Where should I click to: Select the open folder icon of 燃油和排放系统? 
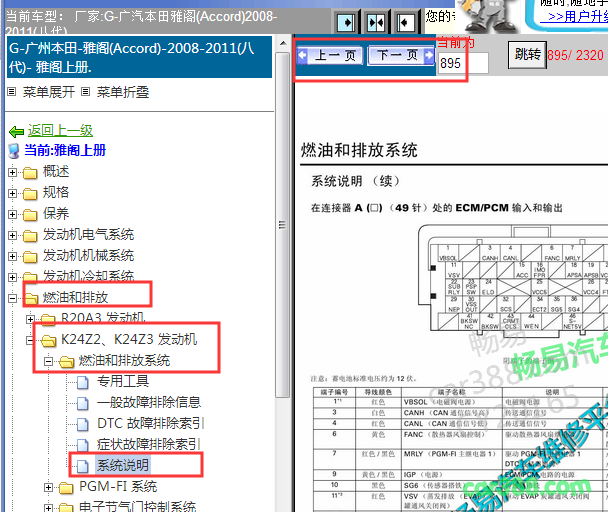click(66, 362)
